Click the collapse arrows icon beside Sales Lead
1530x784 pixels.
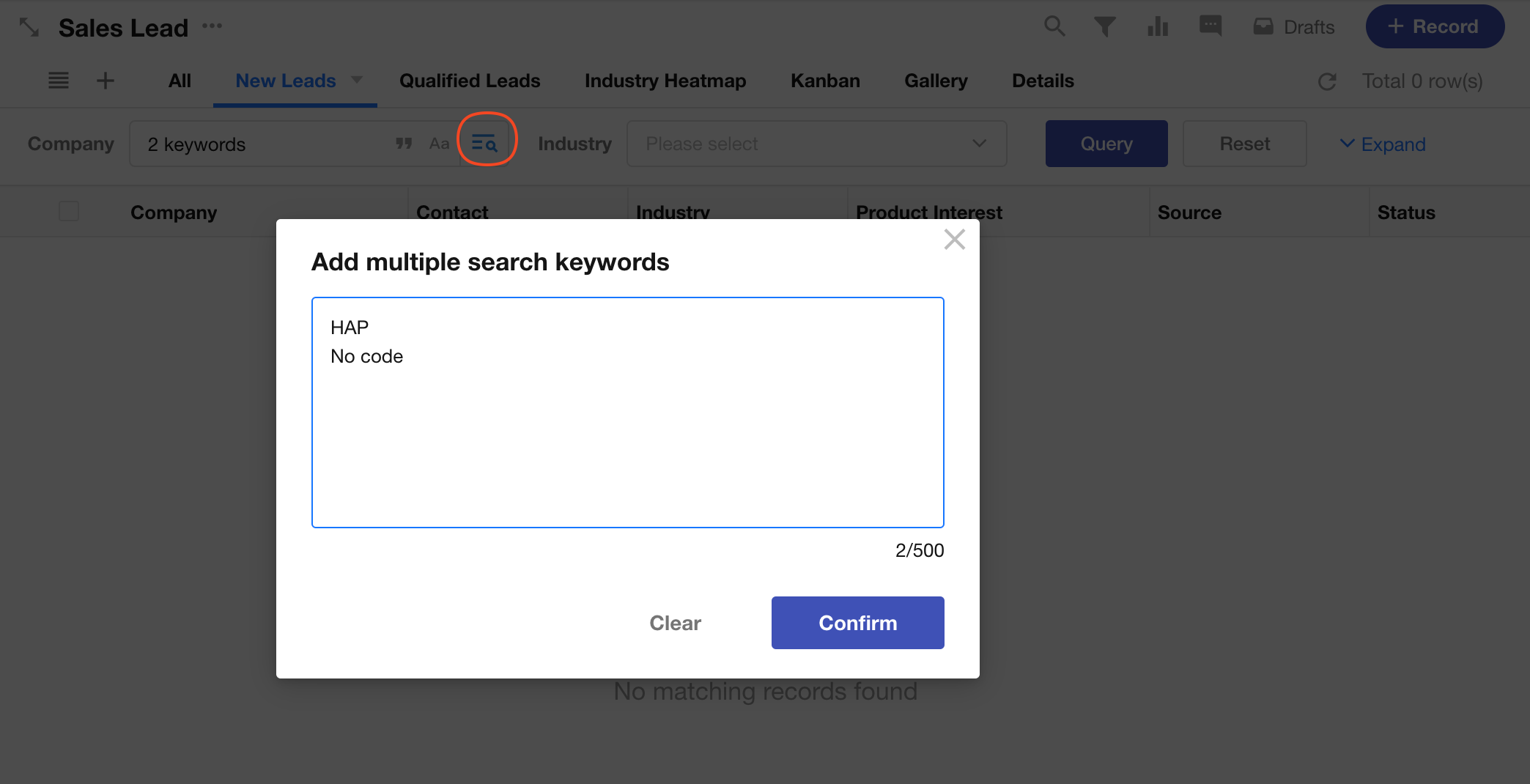coord(29,28)
